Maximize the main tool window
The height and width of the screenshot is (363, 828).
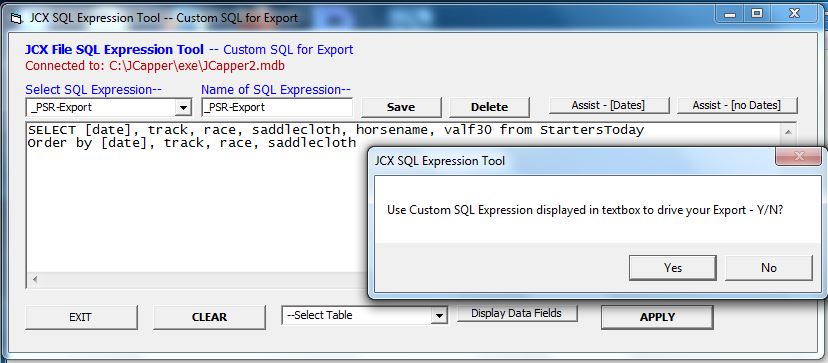pos(757,15)
